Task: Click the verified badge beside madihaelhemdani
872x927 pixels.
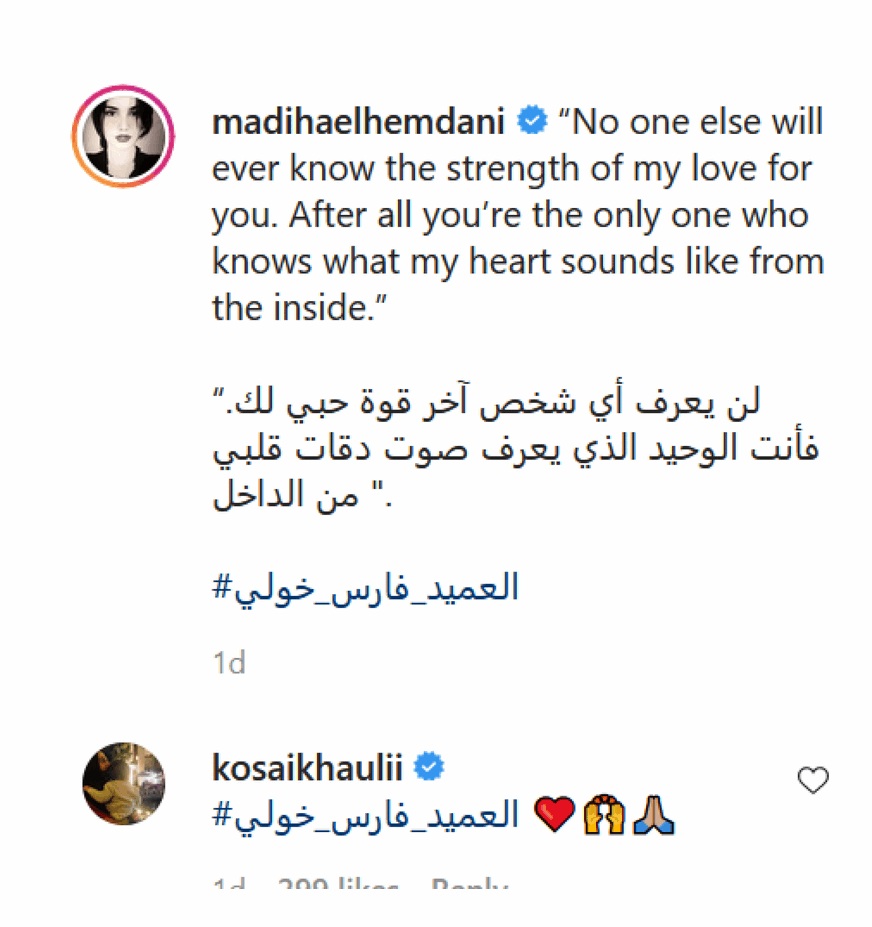Action: pos(533,121)
